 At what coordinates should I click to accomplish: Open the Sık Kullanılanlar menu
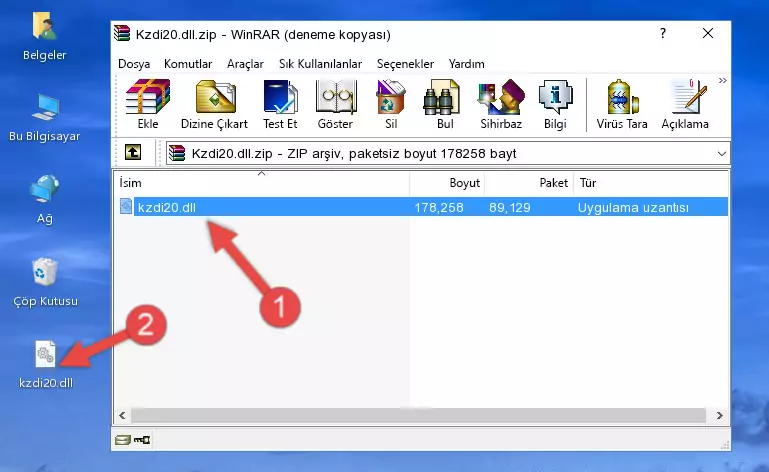320,64
